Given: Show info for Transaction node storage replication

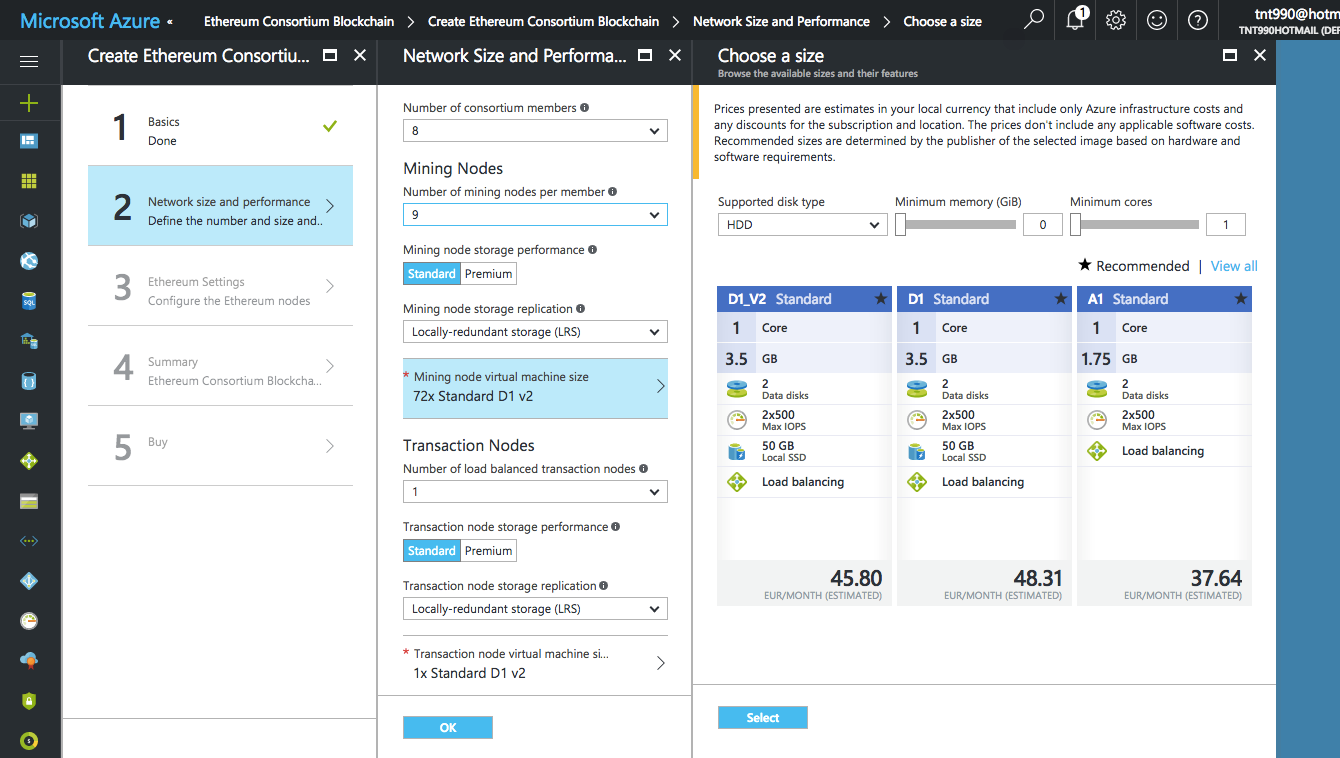Looking at the screenshot, I should click(x=605, y=586).
